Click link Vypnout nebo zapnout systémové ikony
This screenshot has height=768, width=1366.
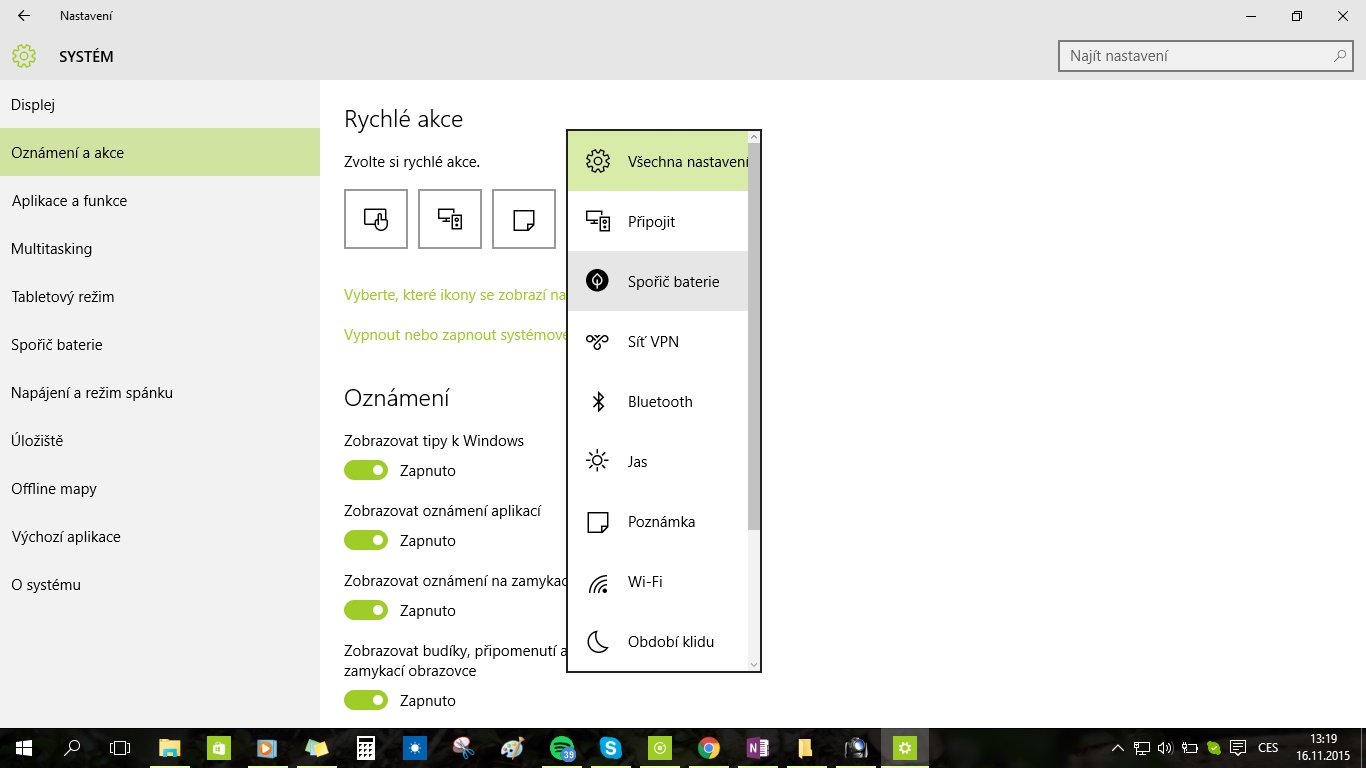click(x=455, y=334)
